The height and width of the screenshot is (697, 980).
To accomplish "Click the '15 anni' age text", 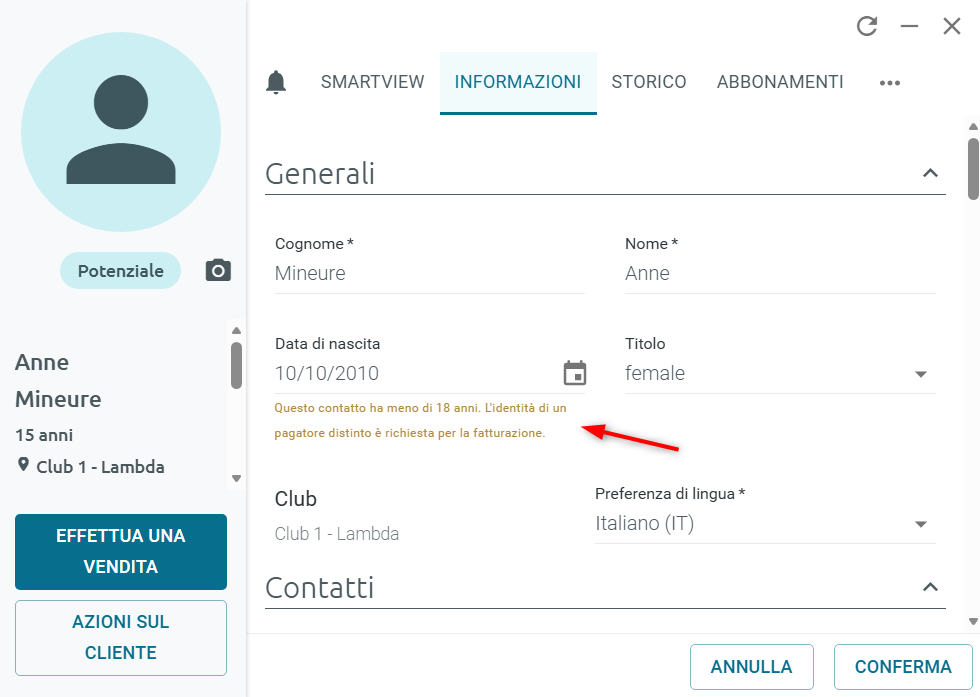I will coord(44,435).
